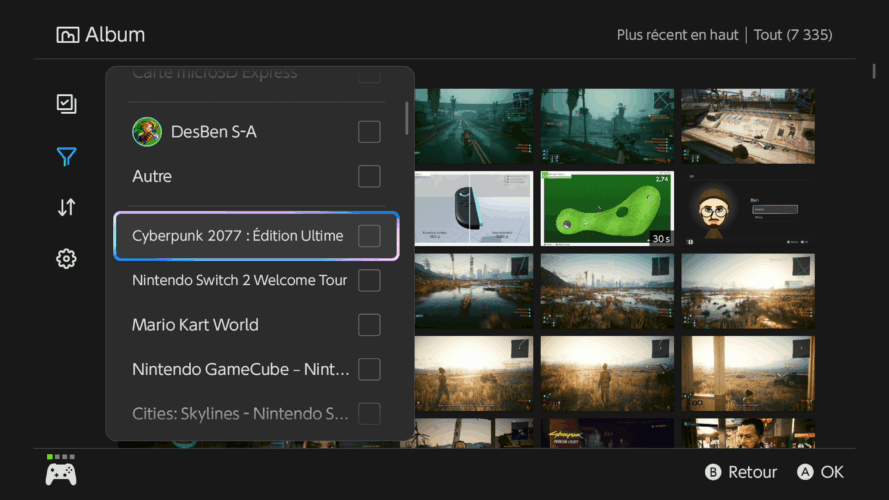Viewport: 889px width, 500px height.
Task: Open the multi-select icon in sidebar
Action: pos(66,104)
